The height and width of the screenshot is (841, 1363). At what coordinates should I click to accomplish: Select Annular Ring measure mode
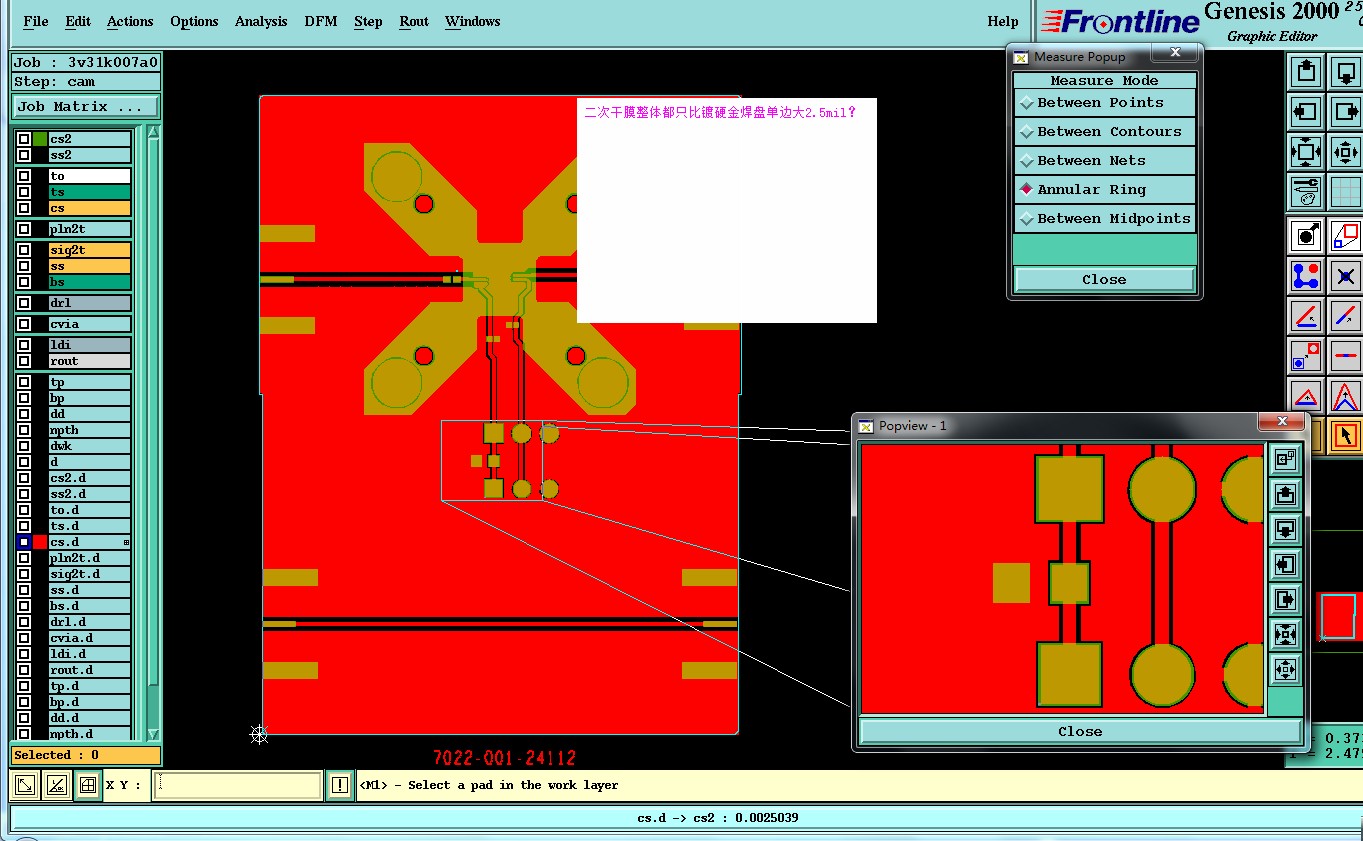(1104, 189)
